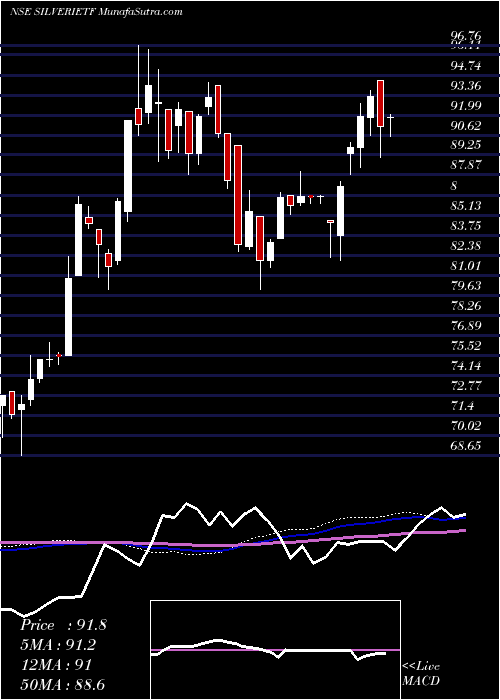Click the 90.62 price axis label
Screen dimensions: 500x700
[x=466, y=126]
